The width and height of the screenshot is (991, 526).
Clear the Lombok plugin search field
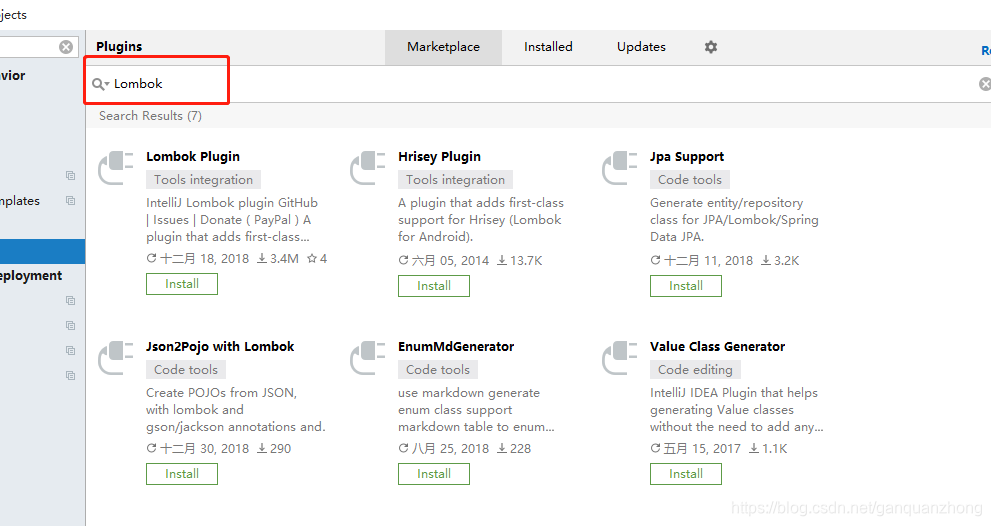pos(985,83)
